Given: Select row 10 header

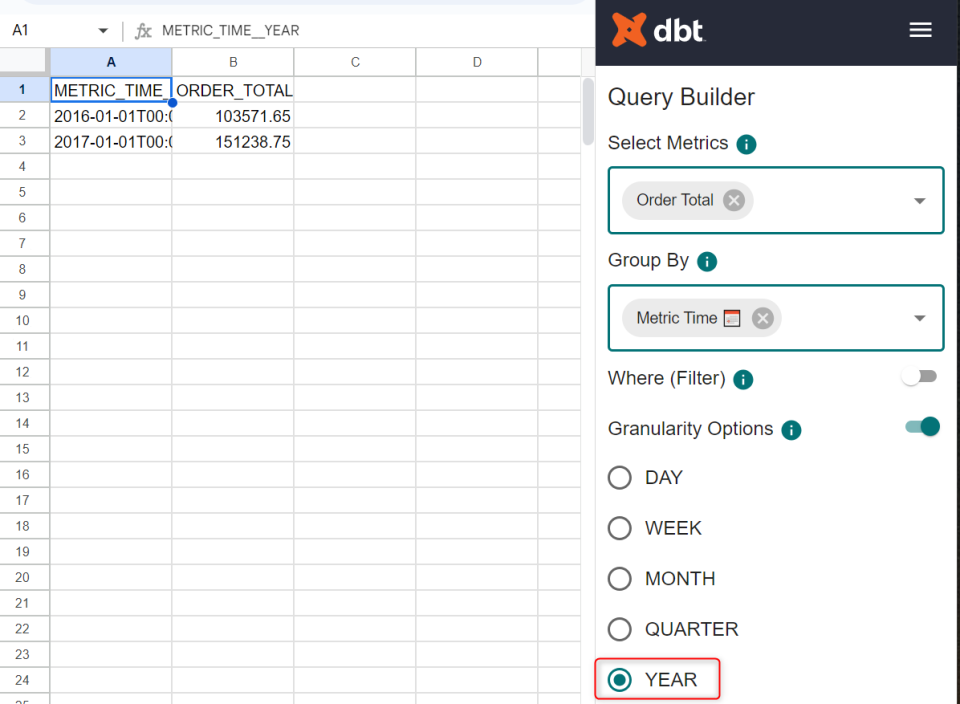Looking at the screenshot, I should pyautogui.click(x=23, y=320).
